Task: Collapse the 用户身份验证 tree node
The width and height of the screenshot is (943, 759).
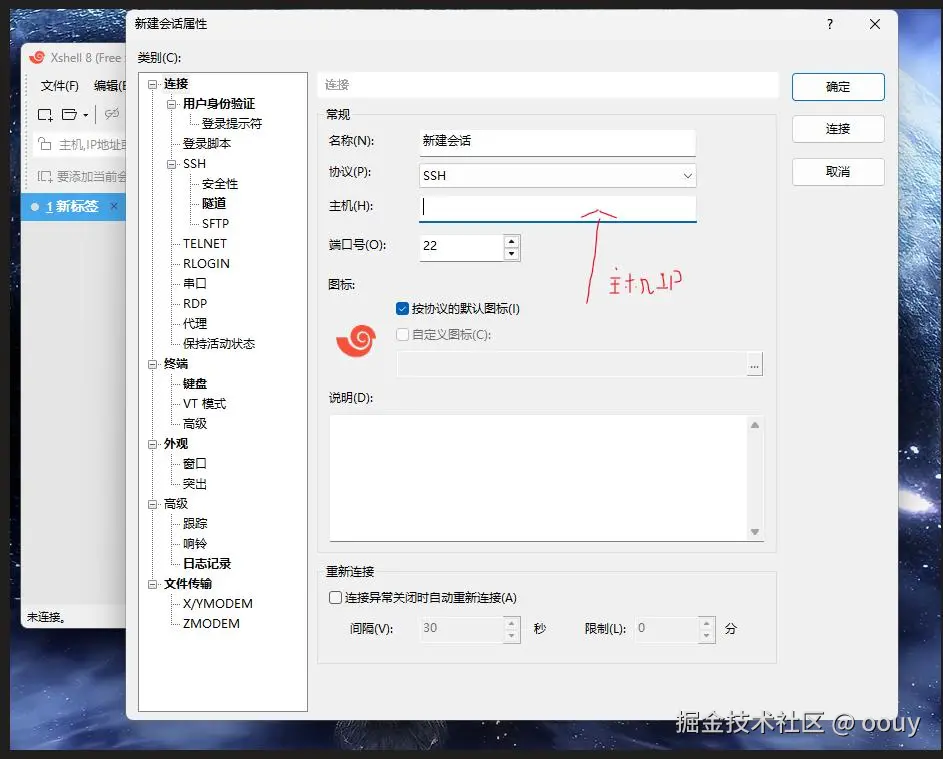Action: (172, 104)
